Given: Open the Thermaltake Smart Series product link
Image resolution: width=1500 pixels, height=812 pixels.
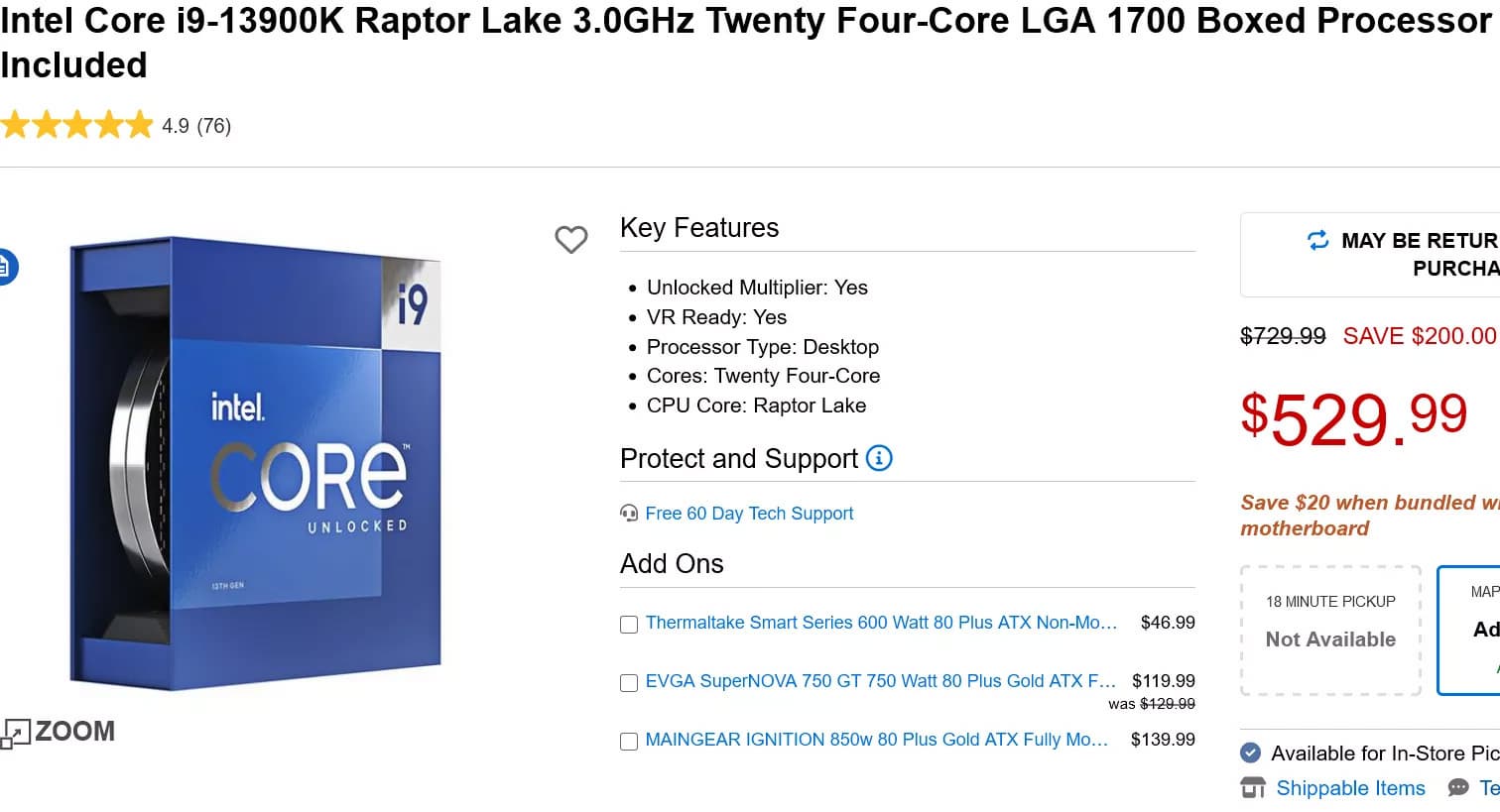Looking at the screenshot, I should (x=880, y=623).
